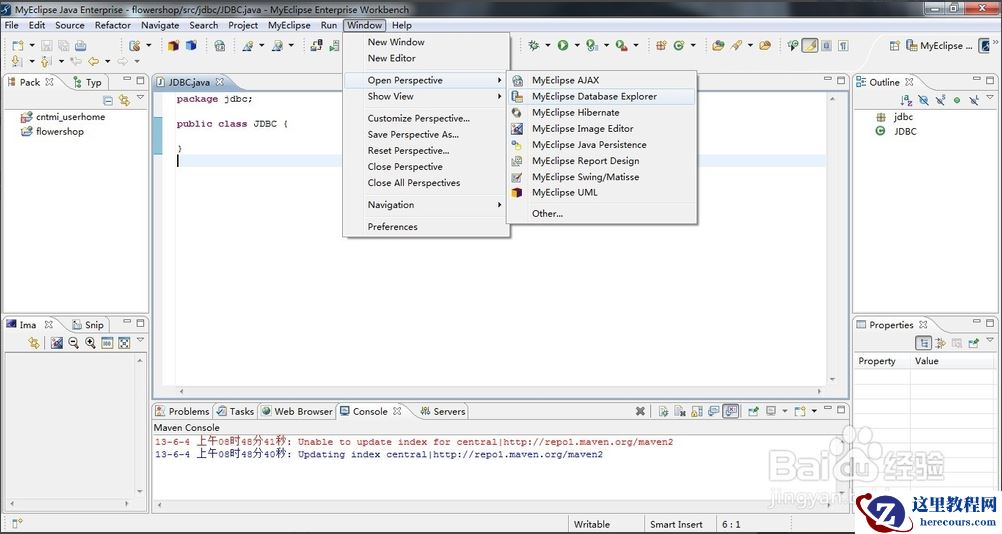Click the Print icon in toolbar

pyautogui.click(x=81, y=45)
